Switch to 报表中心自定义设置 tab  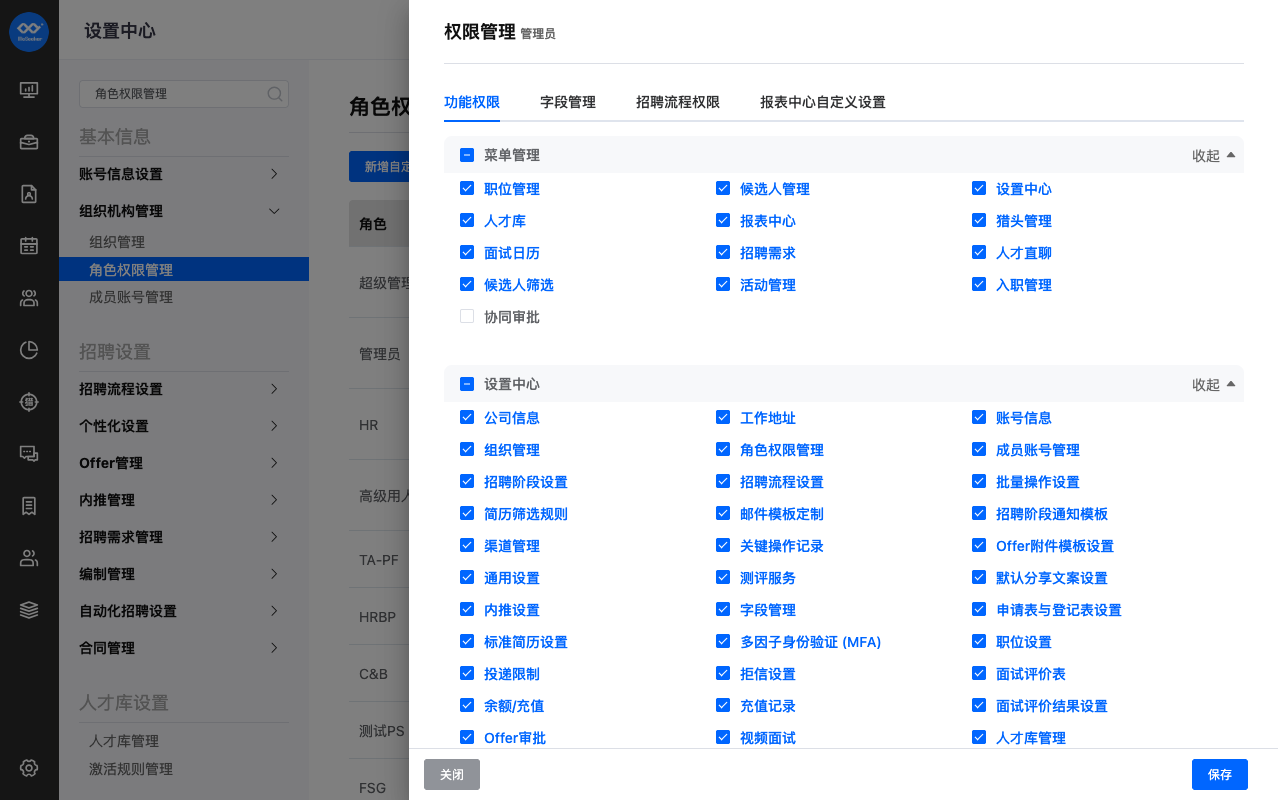tap(823, 102)
